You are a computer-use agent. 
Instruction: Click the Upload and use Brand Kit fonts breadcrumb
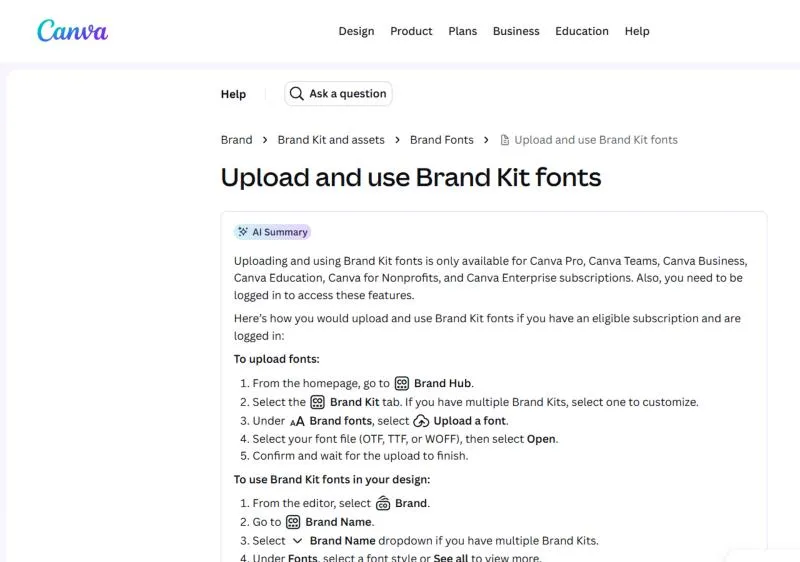595,140
